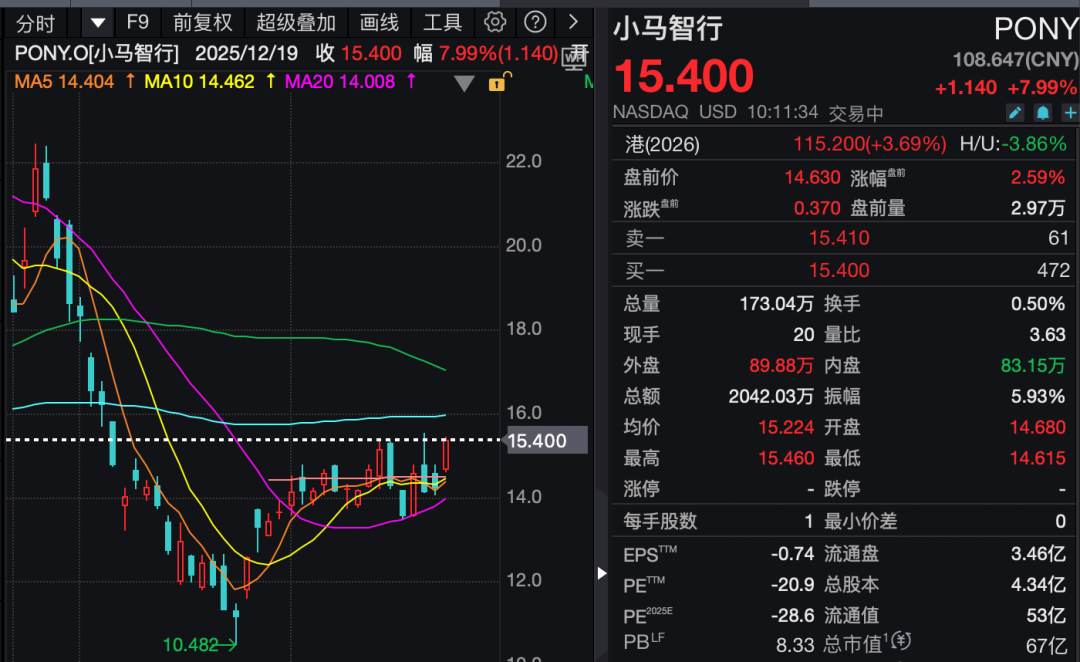Switch to 分时 intraday chart tab
The width and height of the screenshot is (1080, 662).
click(x=36, y=22)
